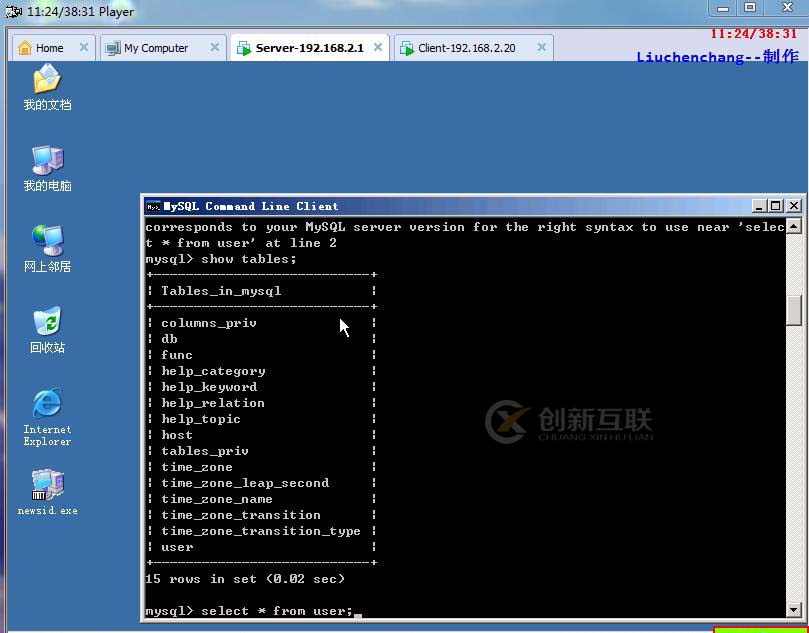Click the console vertical scrollbar thumb
This screenshot has height=633, width=809.
(x=794, y=311)
